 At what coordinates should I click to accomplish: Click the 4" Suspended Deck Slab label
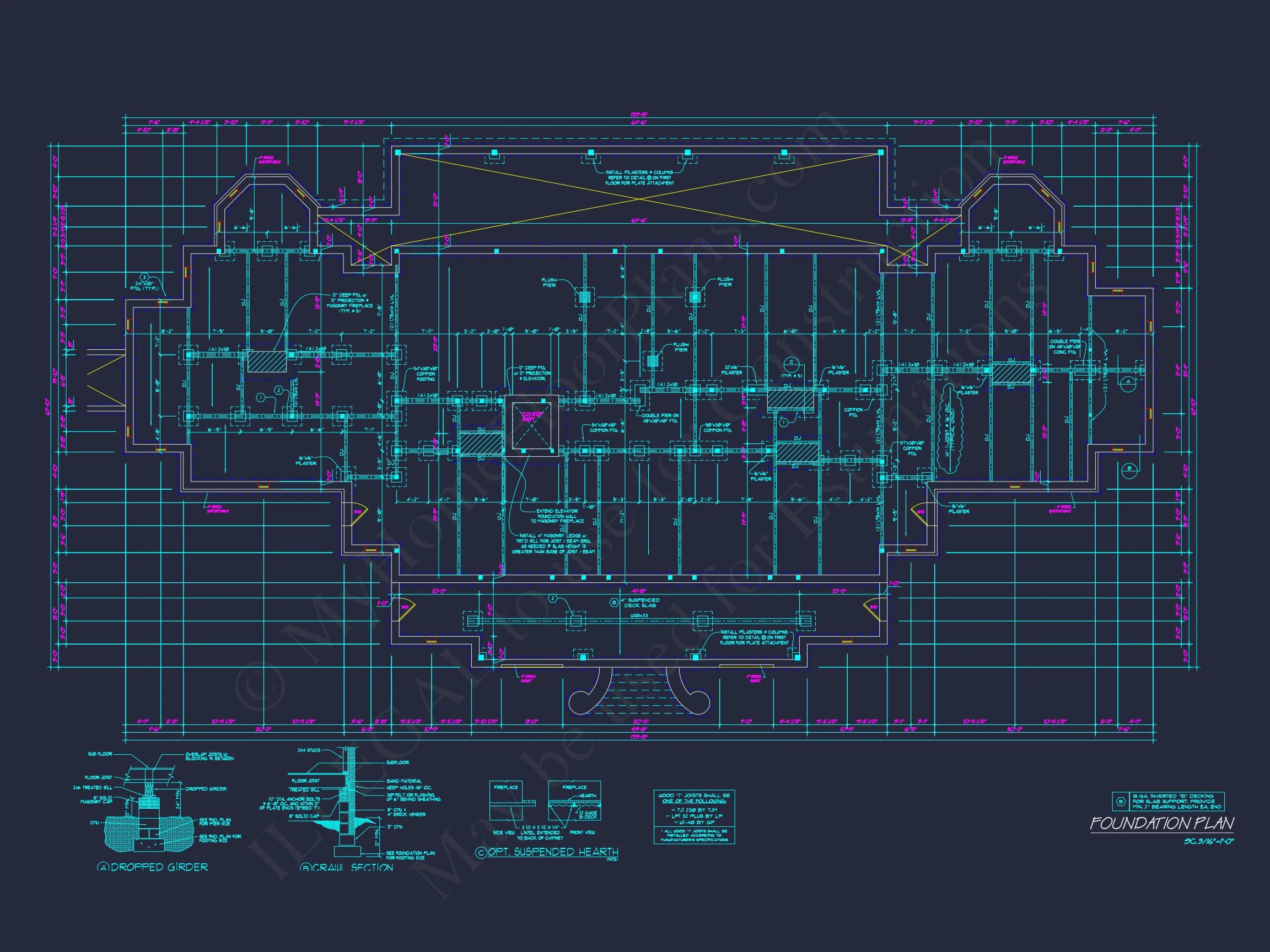(639, 603)
